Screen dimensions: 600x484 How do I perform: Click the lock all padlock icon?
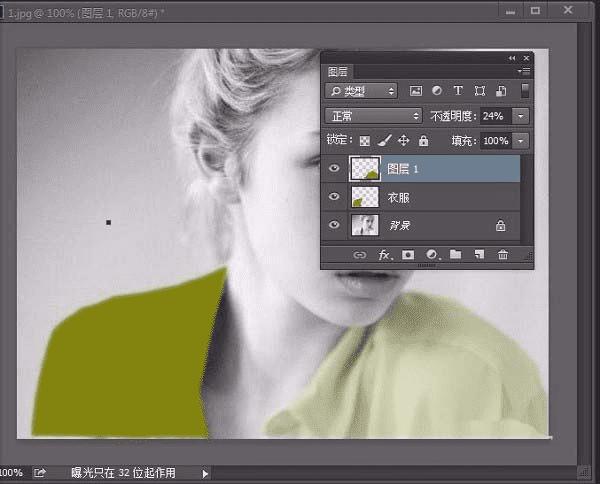click(423, 140)
